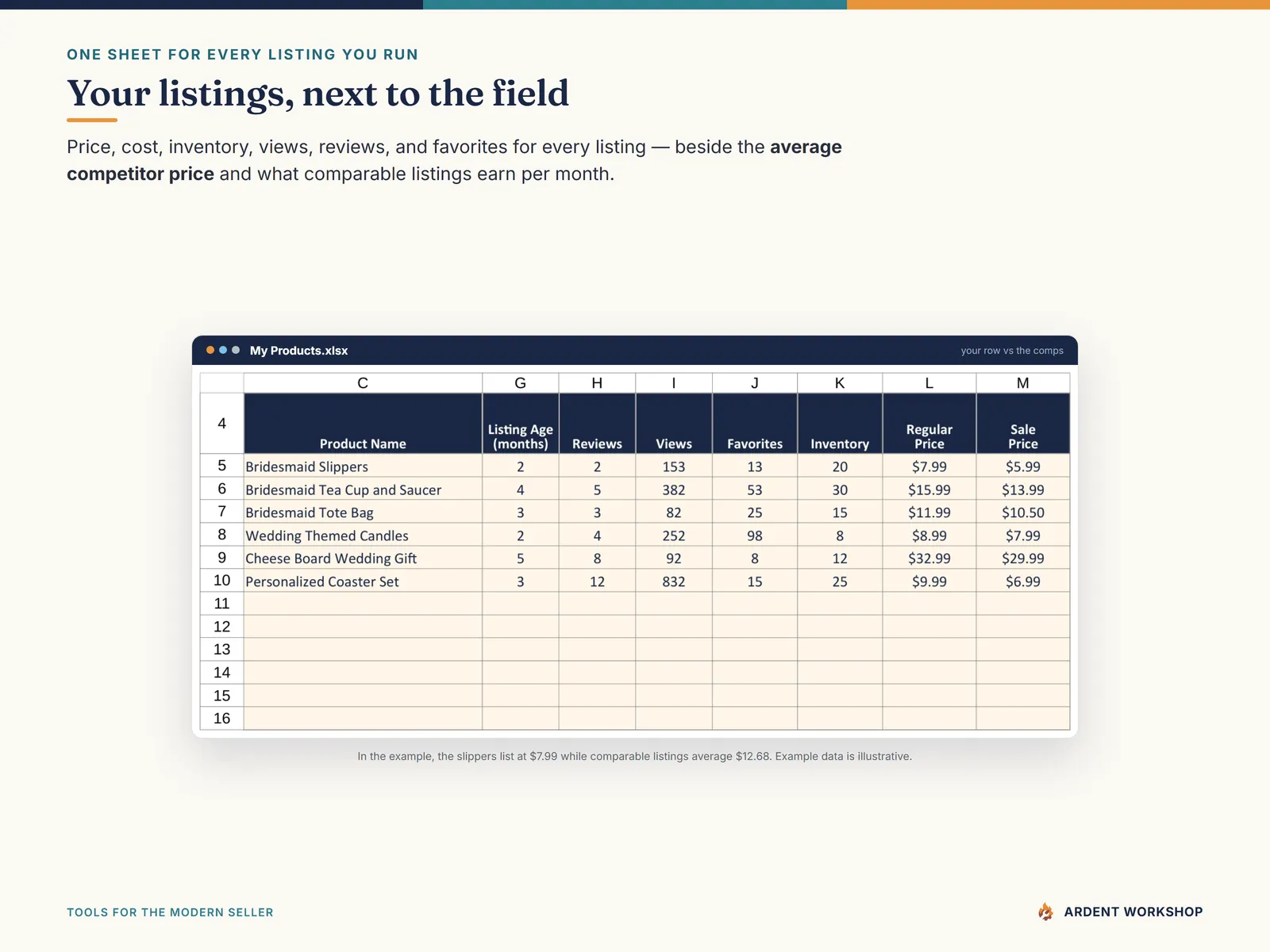Click the $5.99 sale price cell
The image size is (1270, 952).
click(1023, 466)
